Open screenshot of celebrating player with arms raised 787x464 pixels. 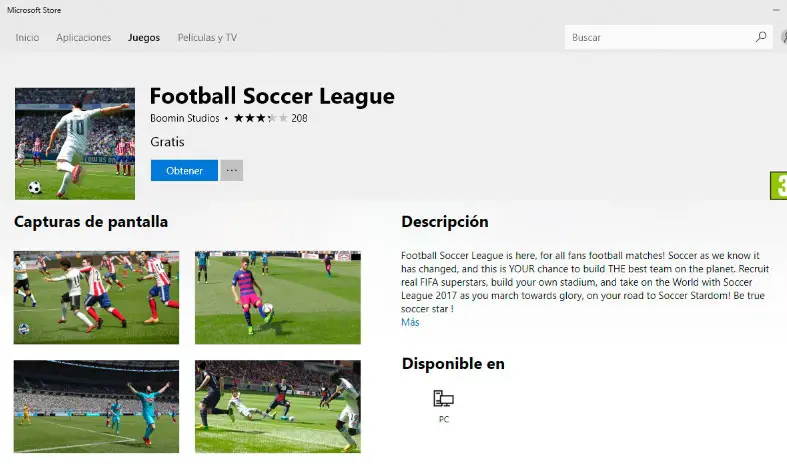point(96,406)
